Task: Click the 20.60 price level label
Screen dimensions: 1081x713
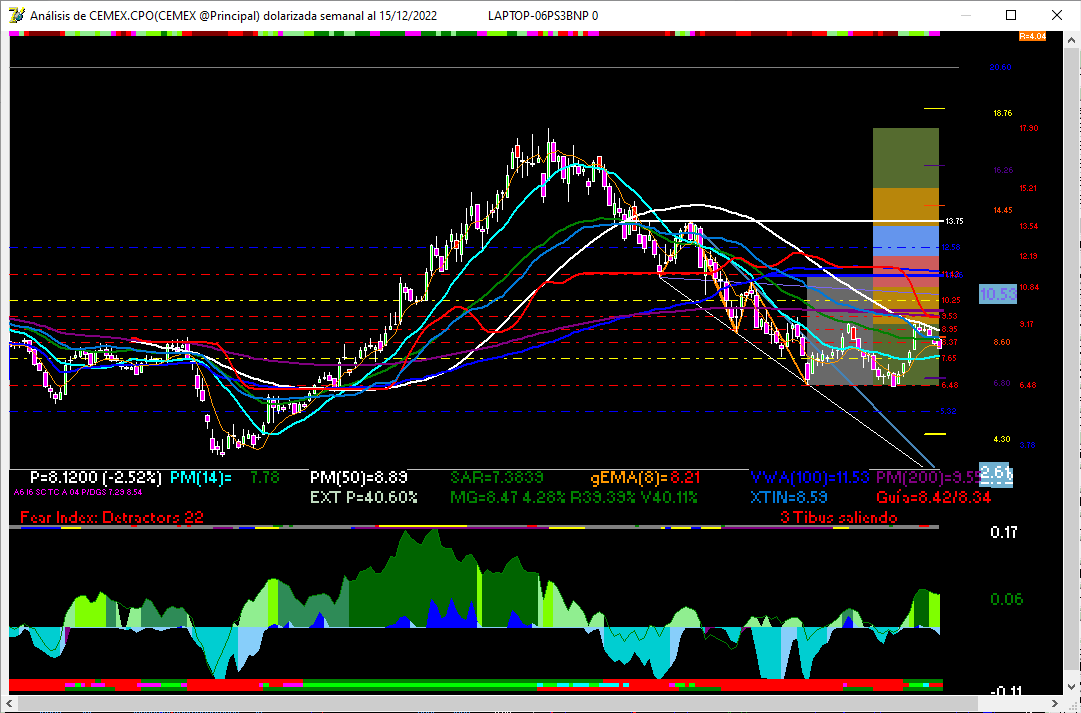Action: click(1000, 68)
